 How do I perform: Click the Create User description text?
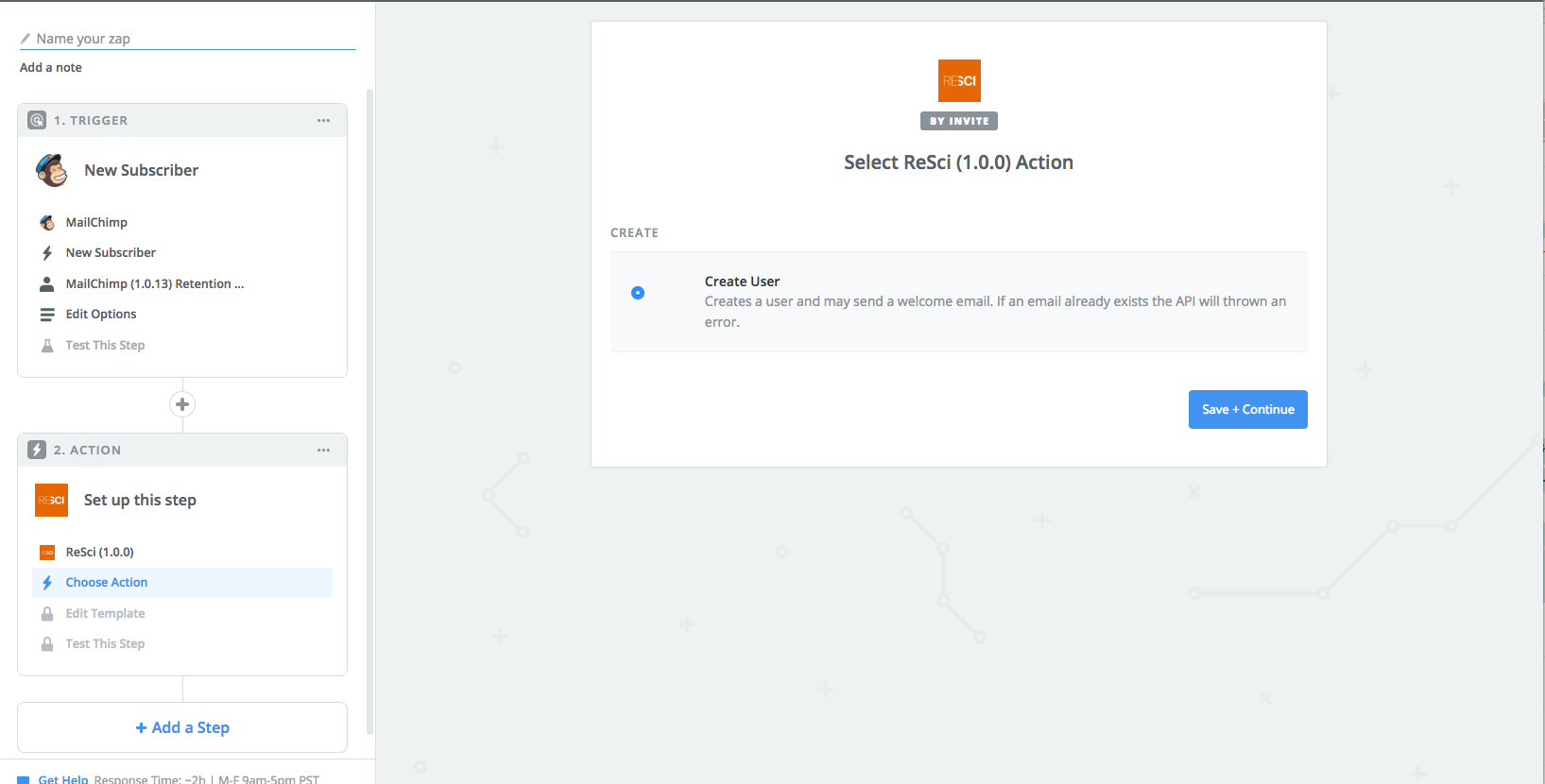(x=995, y=312)
